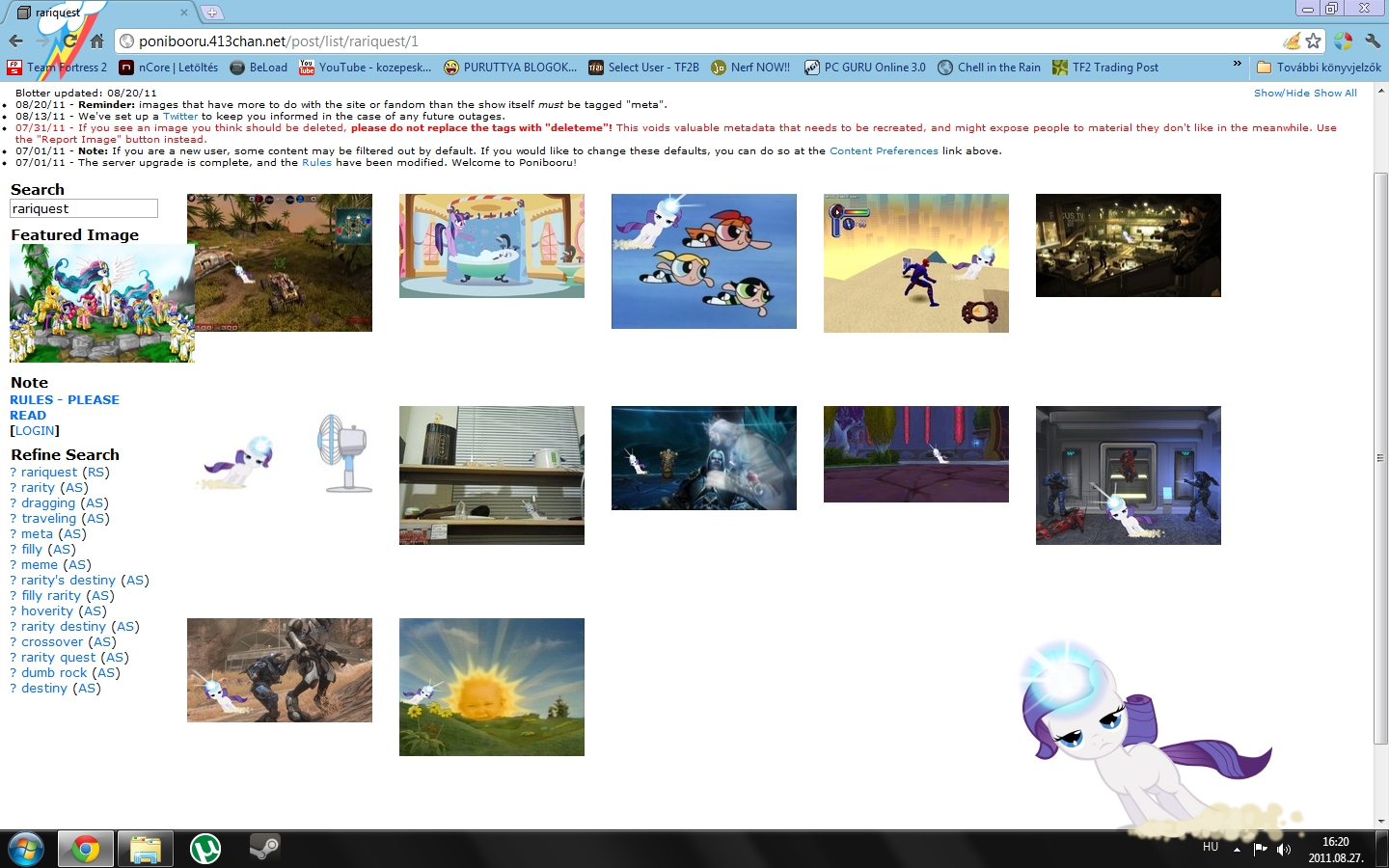The width and height of the screenshot is (1389, 868).
Task: Refine search by the traveling tag
Action: pyautogui.click(x=48, y=518)
